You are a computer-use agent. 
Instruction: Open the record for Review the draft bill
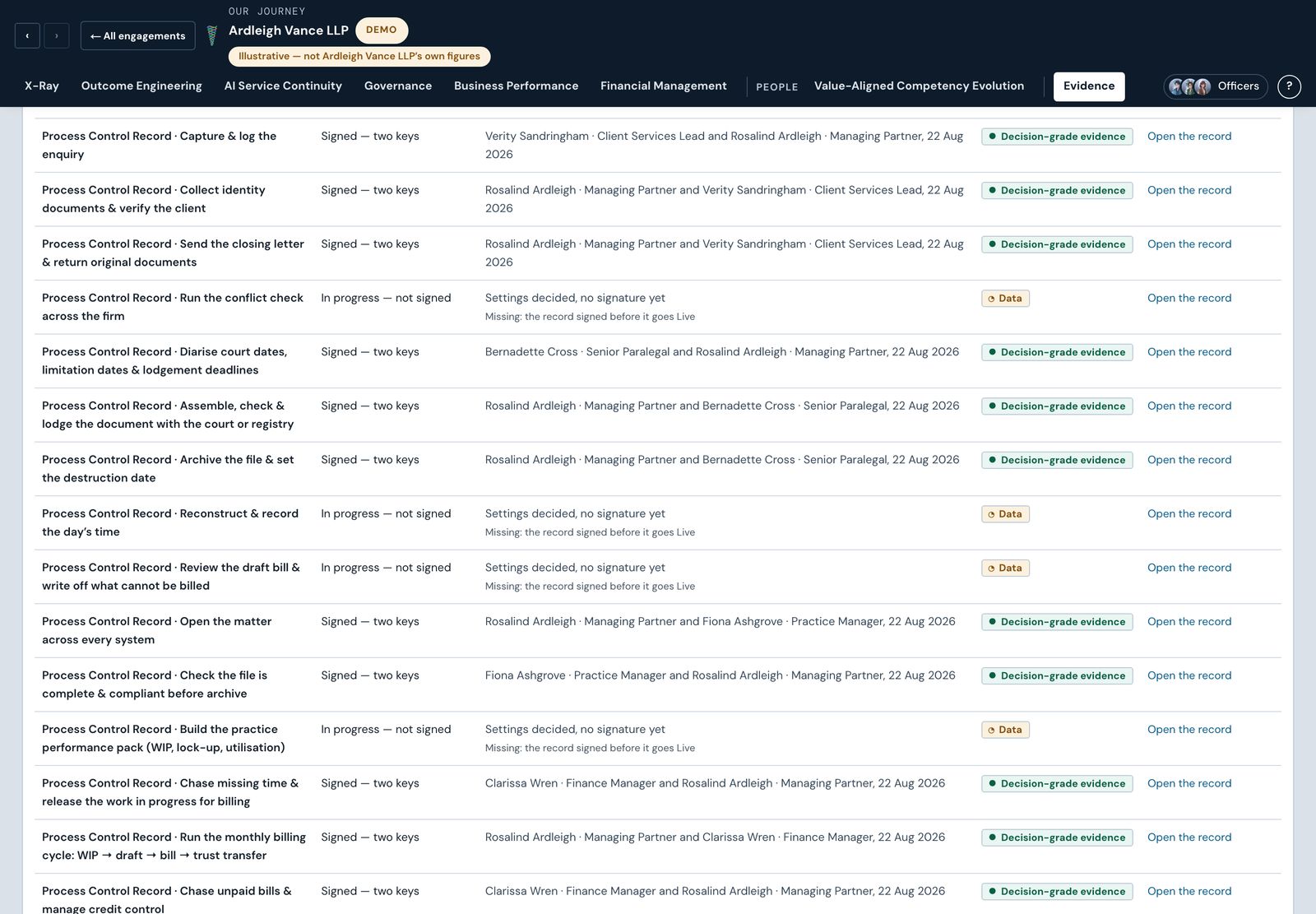(x=1189, y=568)
